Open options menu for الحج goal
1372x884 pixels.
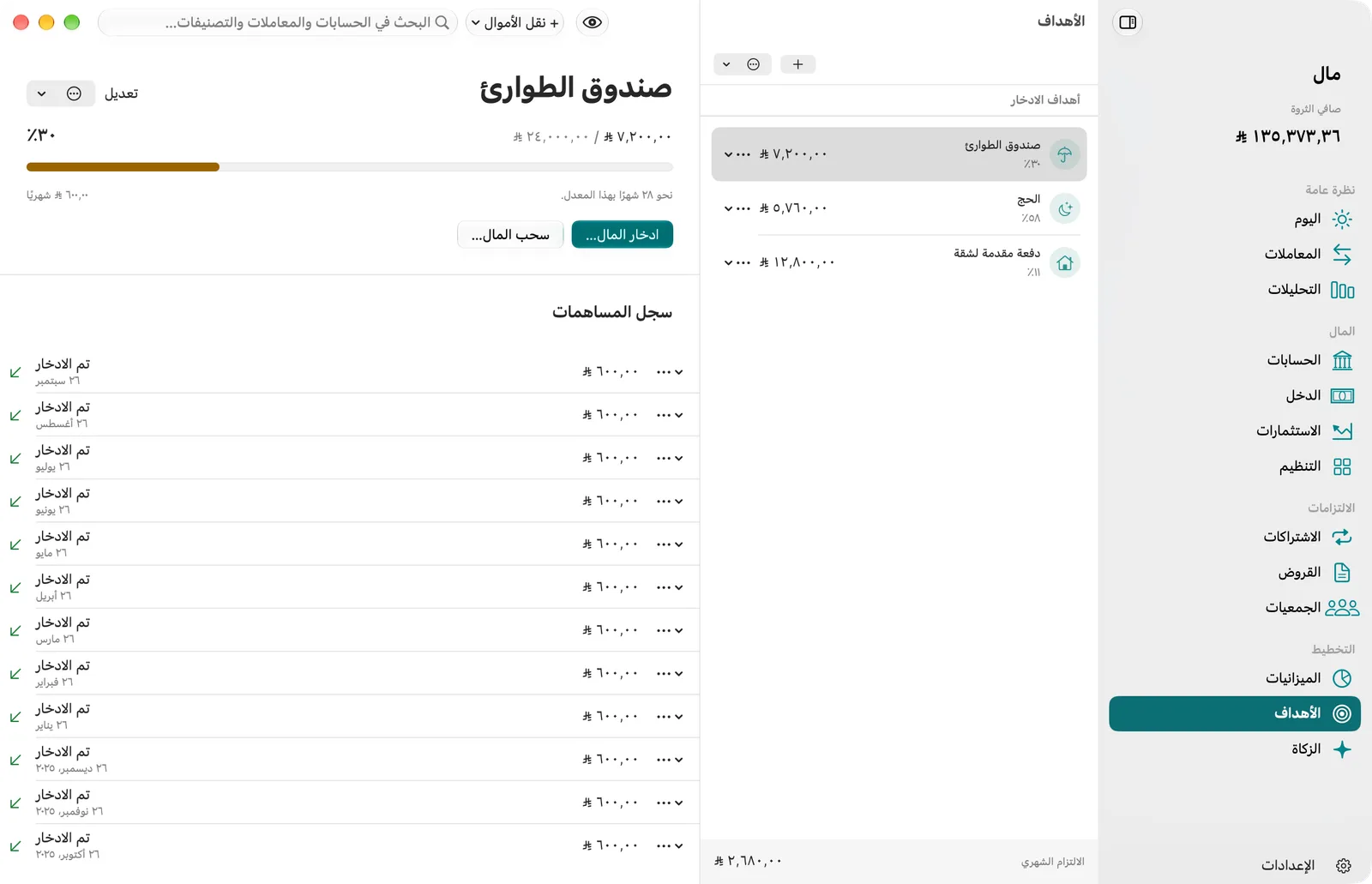tap(737, 208)
